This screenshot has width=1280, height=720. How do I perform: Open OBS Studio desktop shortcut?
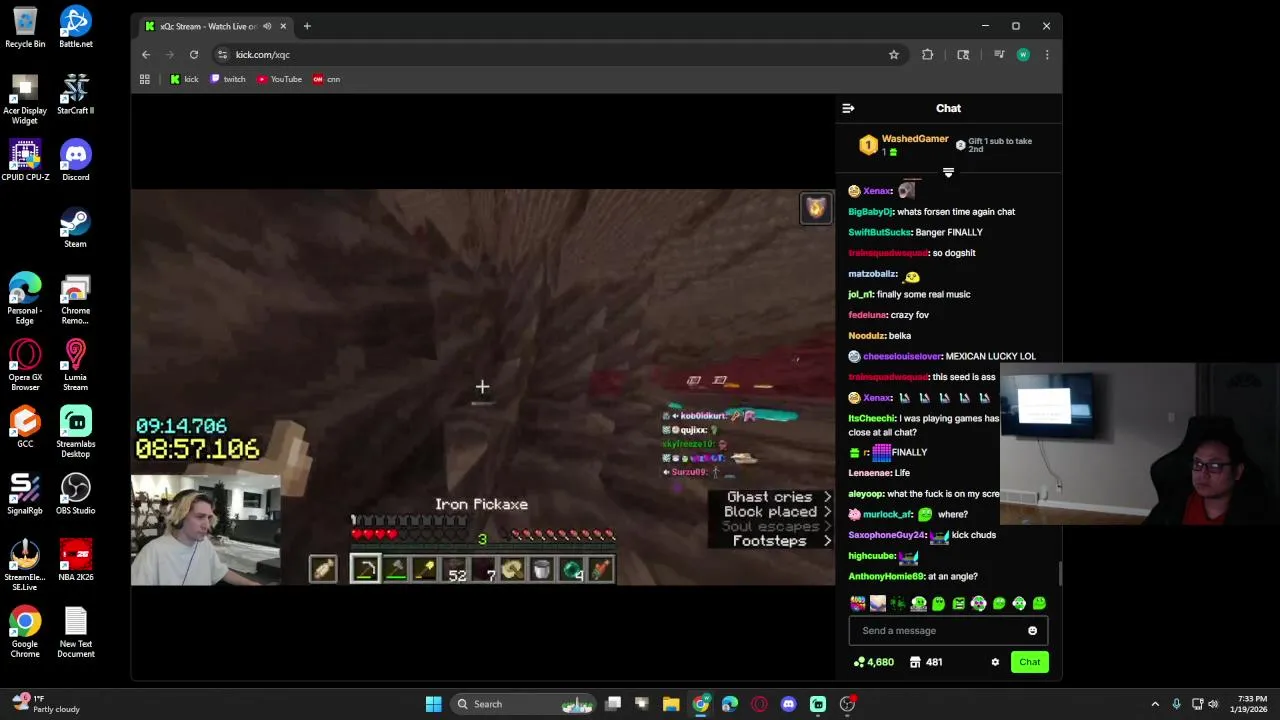click(76, 494)
